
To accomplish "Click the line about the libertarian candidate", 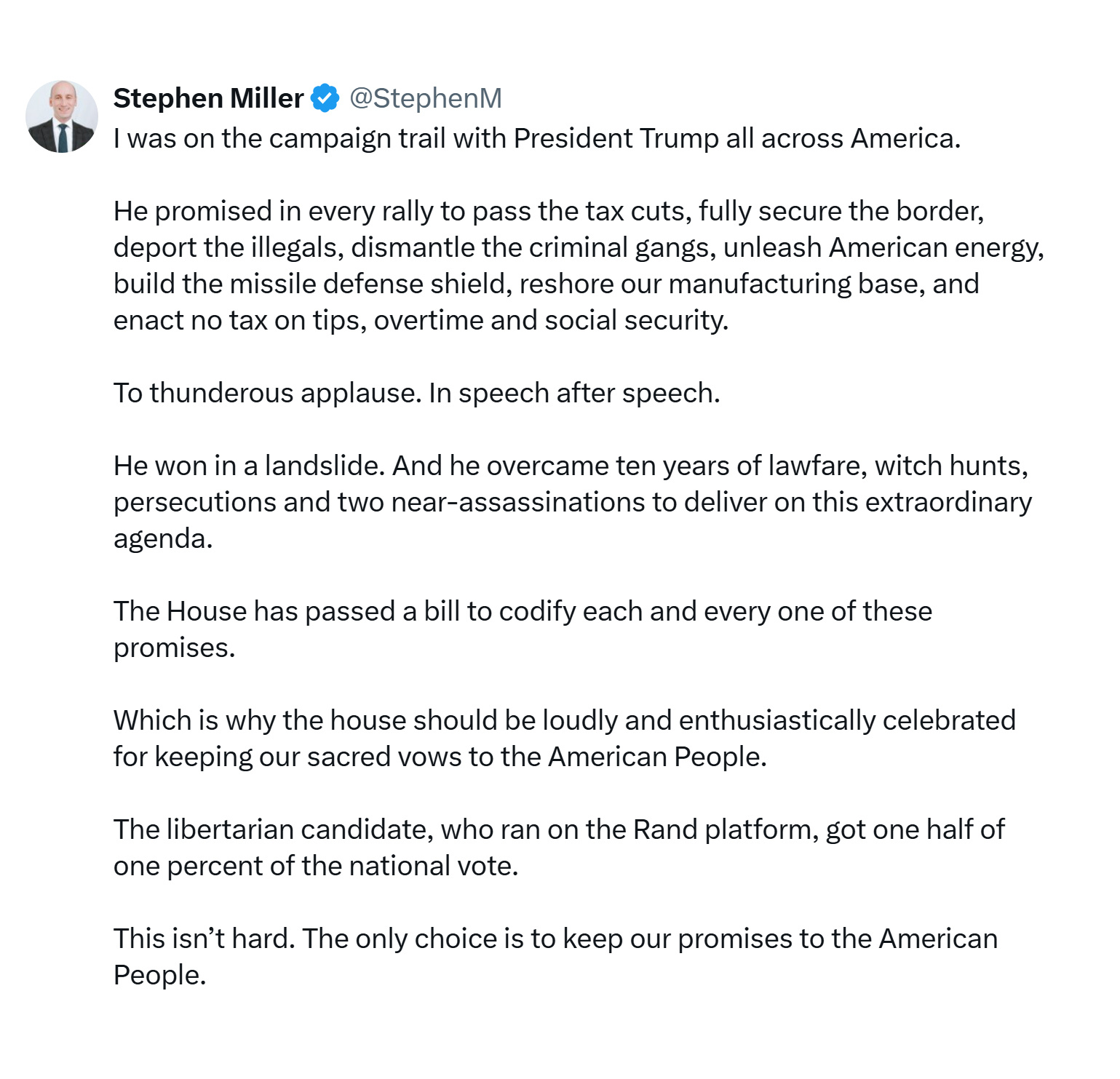I will click(559, 829).
